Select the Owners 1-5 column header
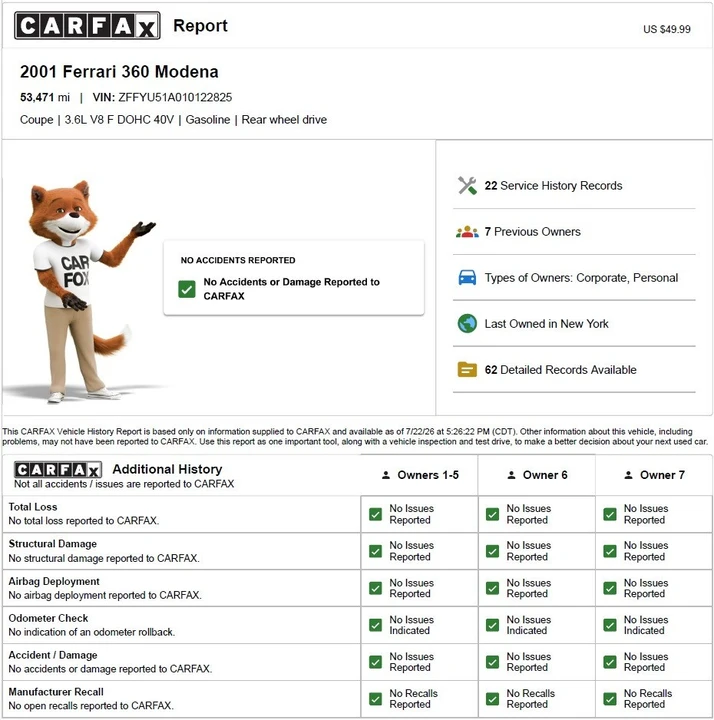 pyautogui.click(x=420, y=475)
